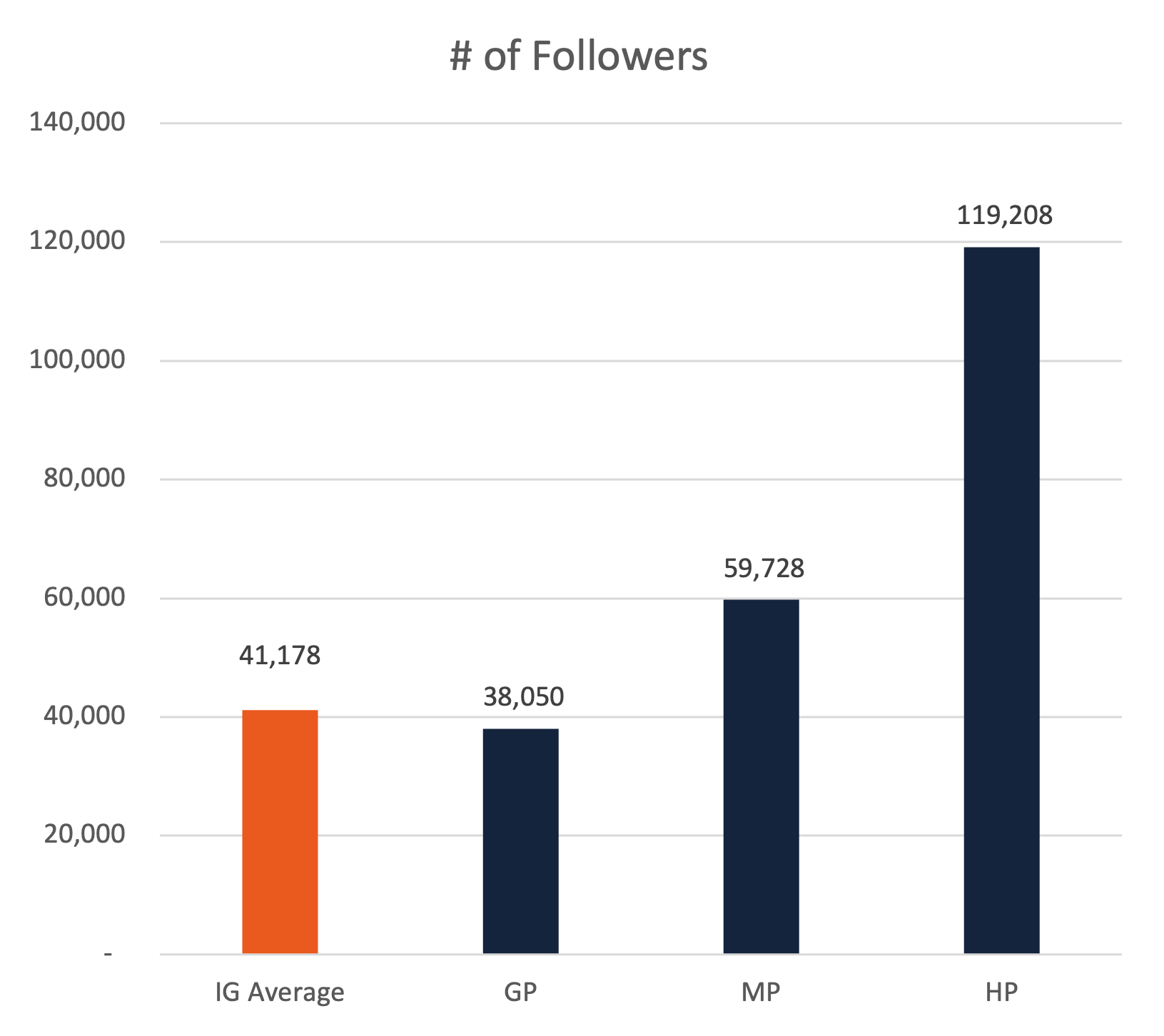Select the orange IG Average bar
This screenshot has height=1036, width=1164.
280,831
